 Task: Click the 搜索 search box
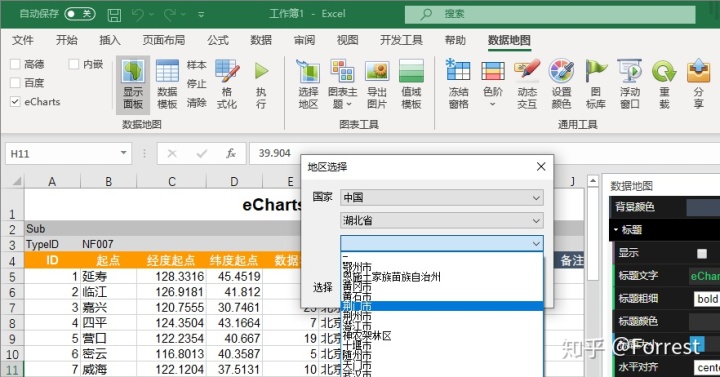[x=550, y=14]
